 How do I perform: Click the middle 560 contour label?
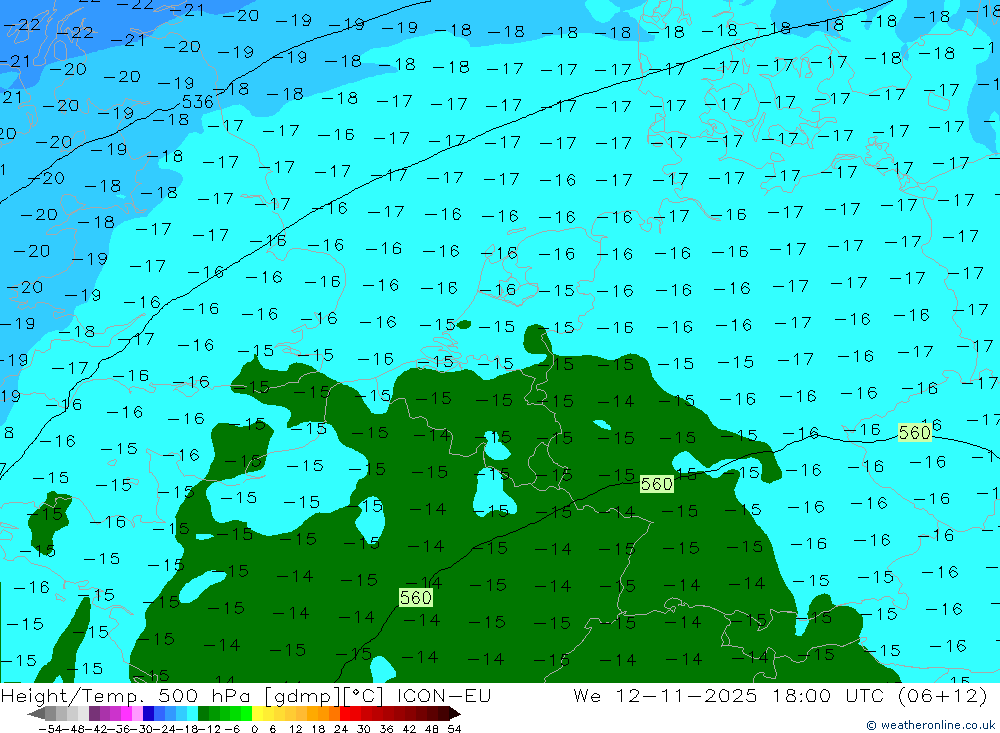click(x=656, y=484)
